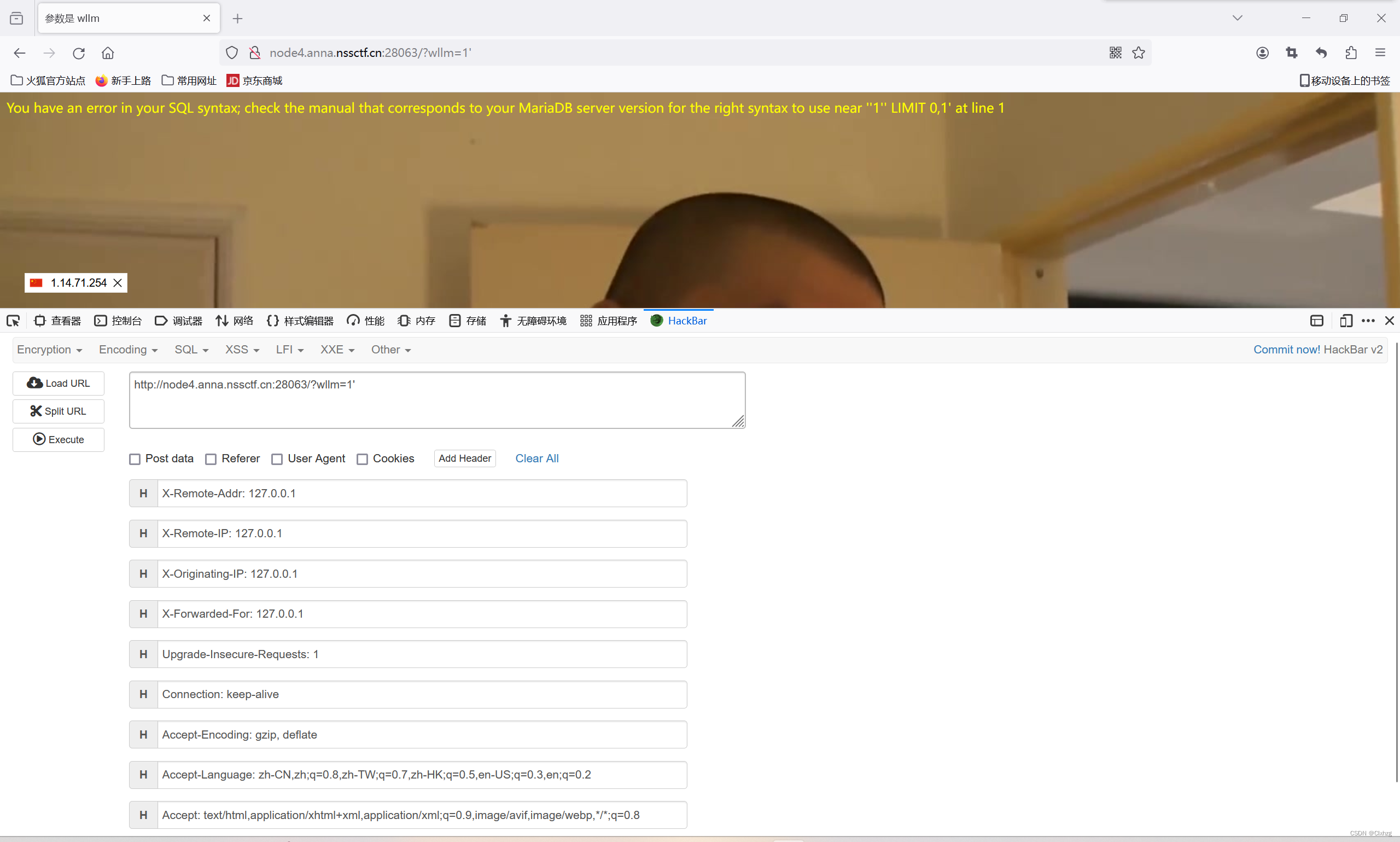Toggle the responsive design mode icon
The image size is (1400, 842).
pos(1345,321)
